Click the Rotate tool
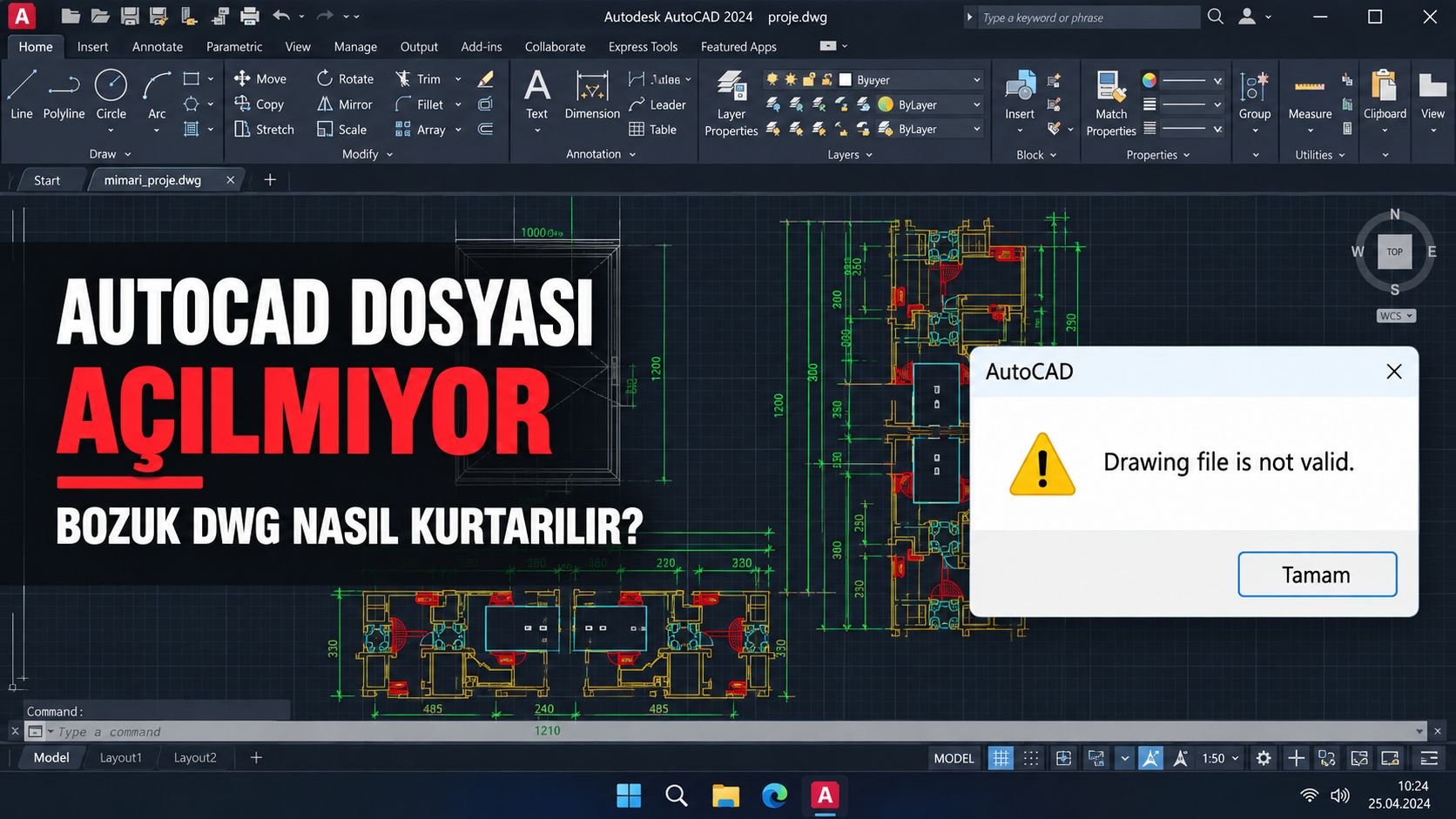This screenshot has width=1456, height=819. (346, 78)
